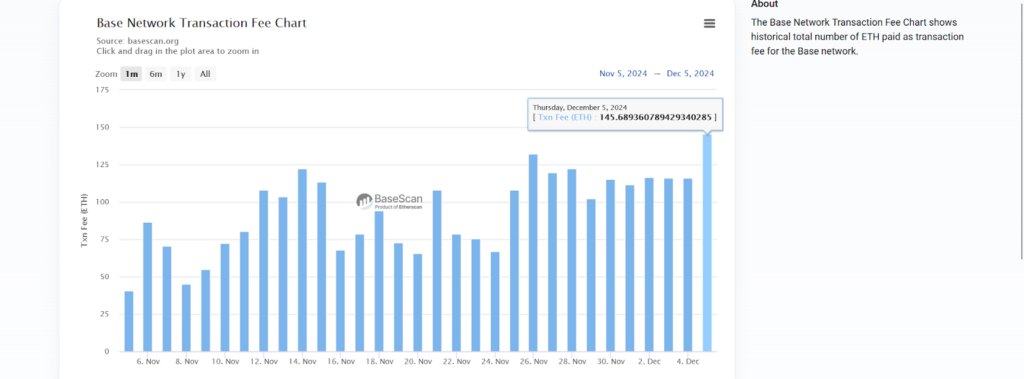Click the Zoom label text
Viewport: 1024px width, 379px height.
click(x=106, y=74)
